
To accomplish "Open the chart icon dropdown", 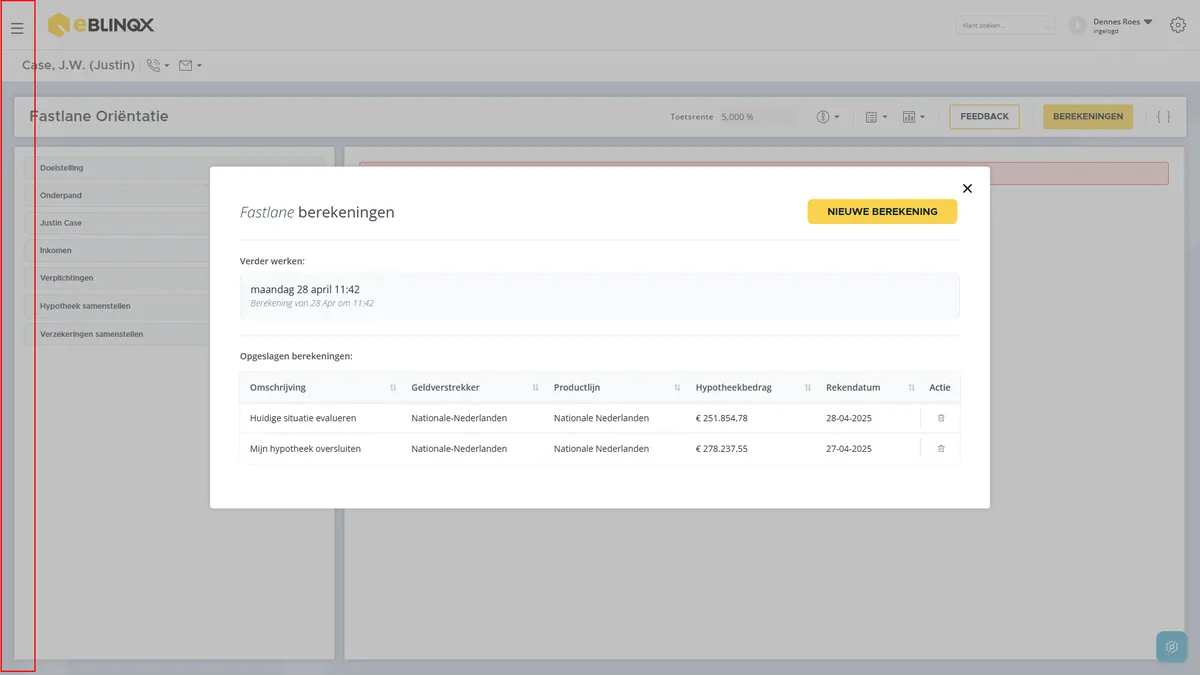I will click(x=913, y=117).
